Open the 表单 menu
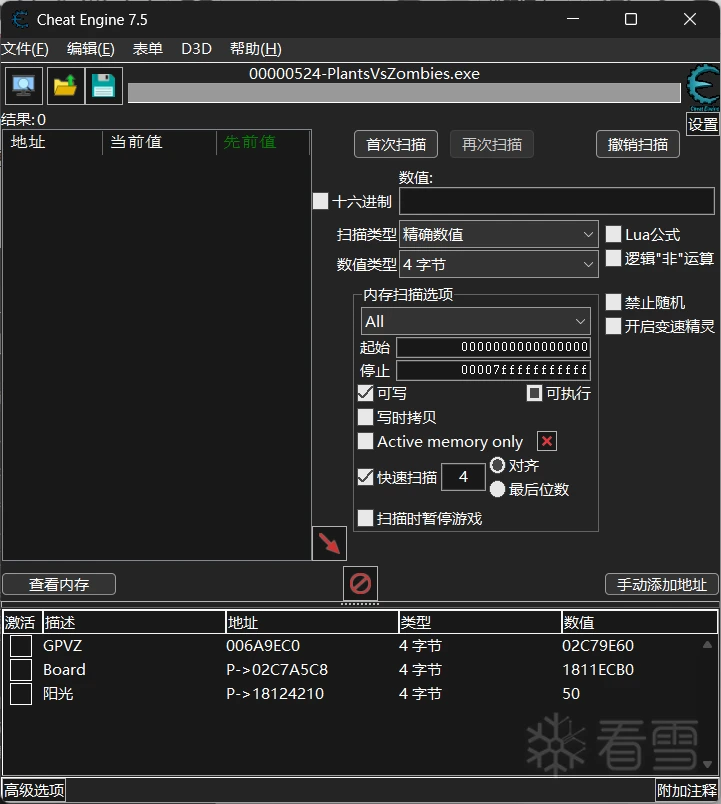Viewport: 721px width, 804px height. tap(148, 49)
